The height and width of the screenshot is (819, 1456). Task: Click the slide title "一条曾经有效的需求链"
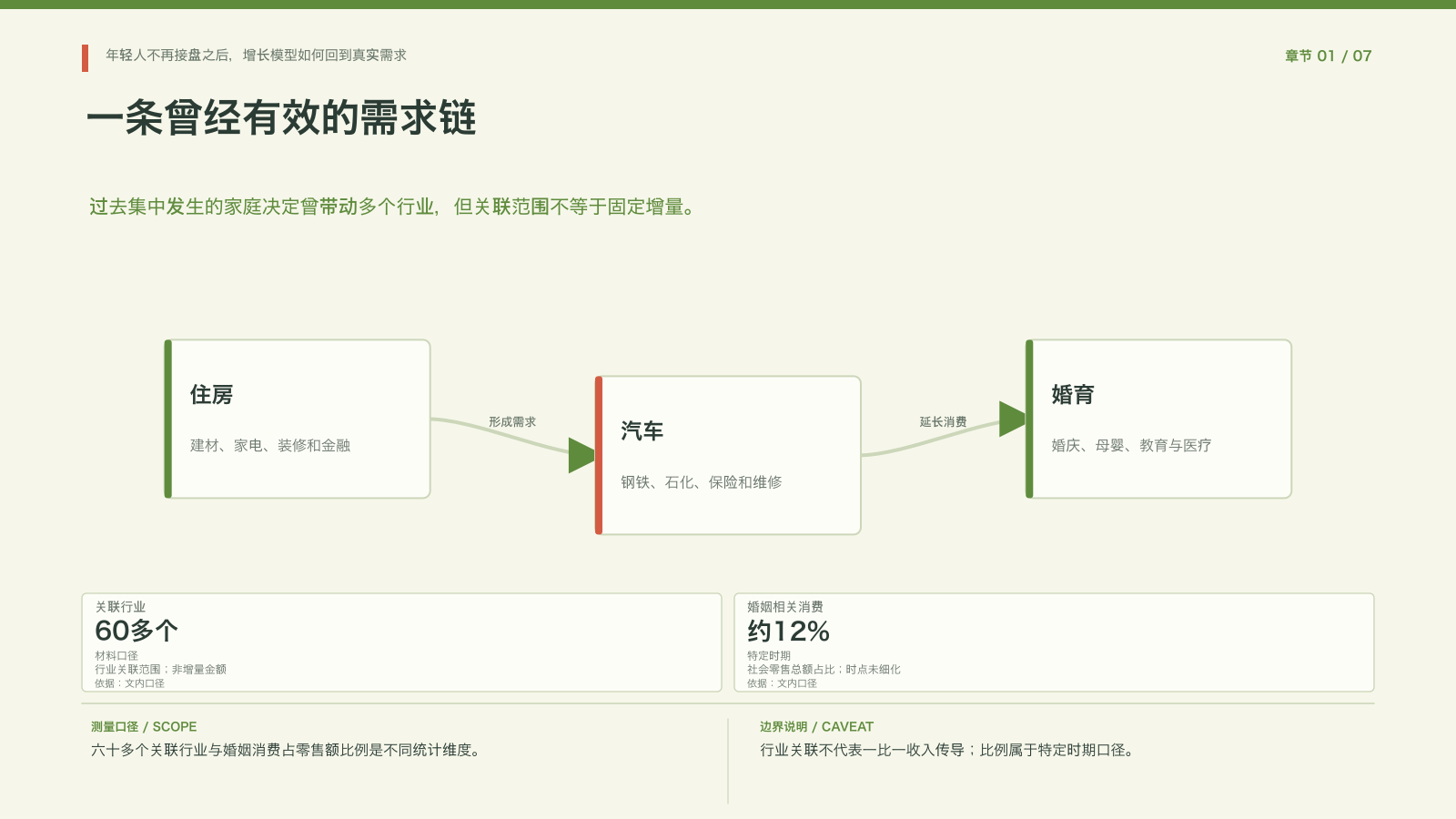click(x=282, y=118)
